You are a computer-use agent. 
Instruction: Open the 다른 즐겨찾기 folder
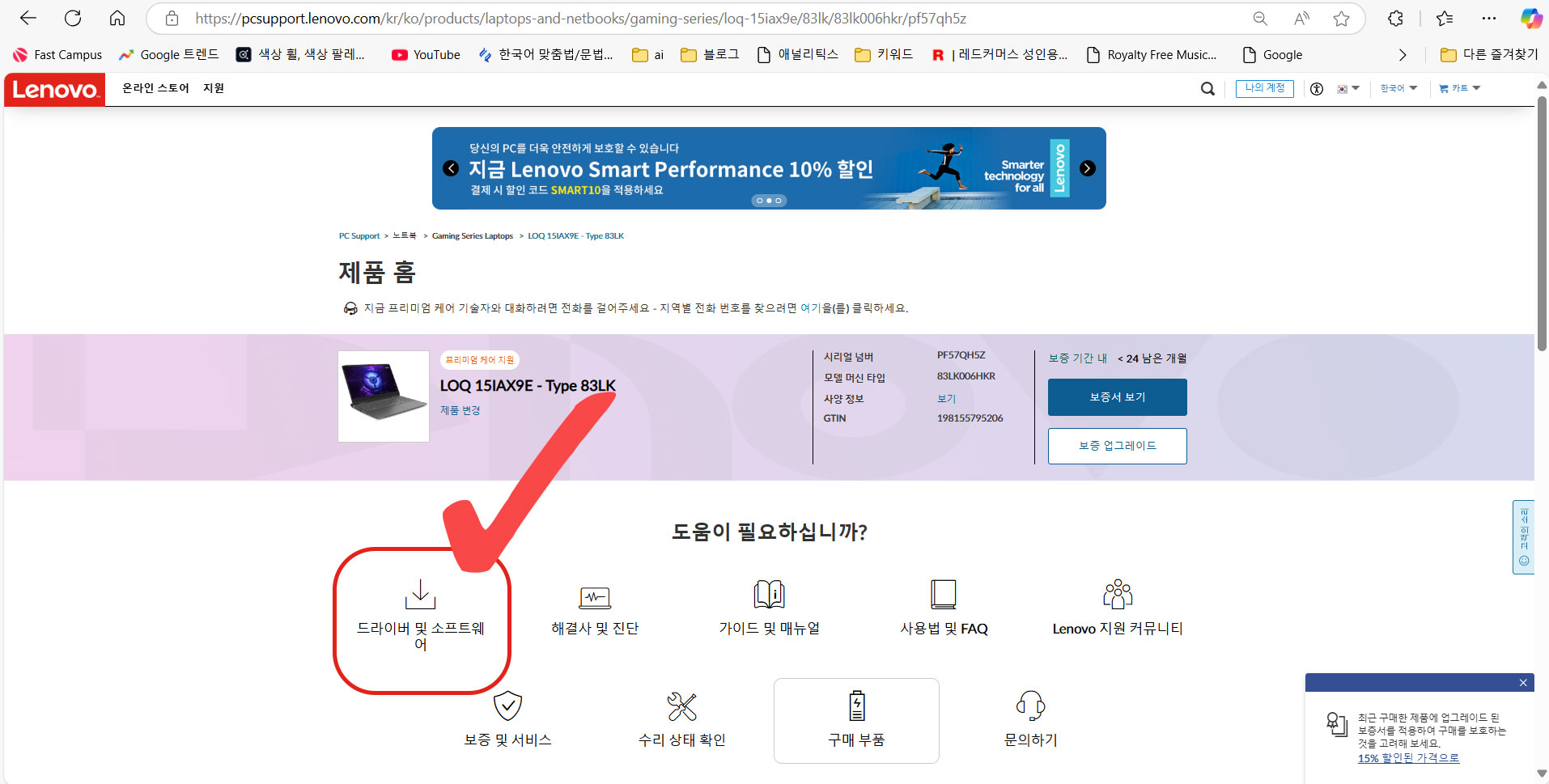point(1489,55)
